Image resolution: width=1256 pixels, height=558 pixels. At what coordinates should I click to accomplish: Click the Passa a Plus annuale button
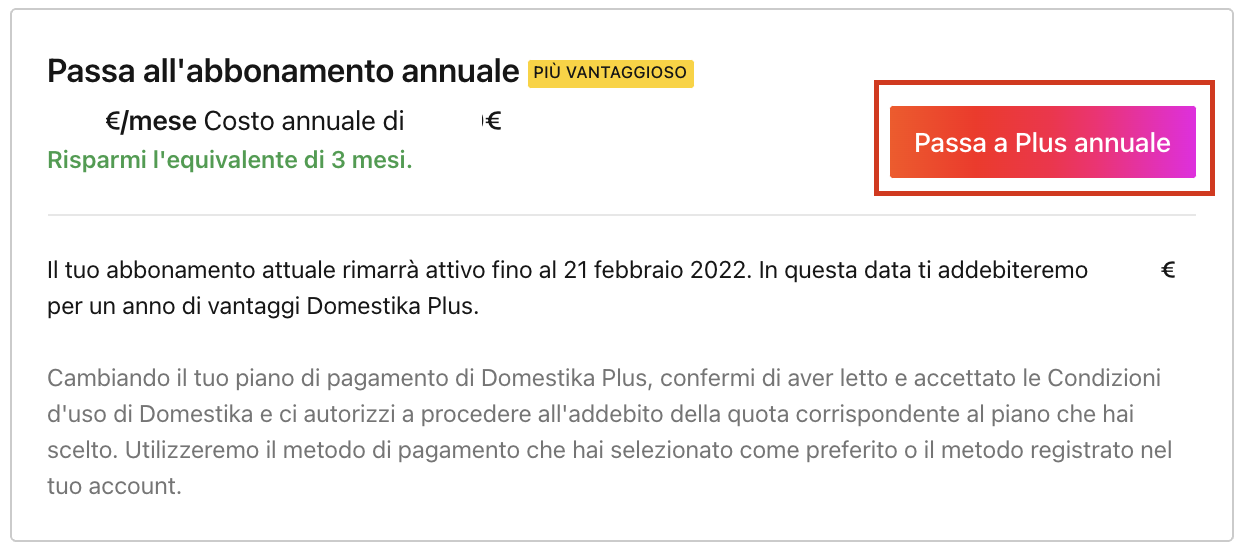point(1043,142)
